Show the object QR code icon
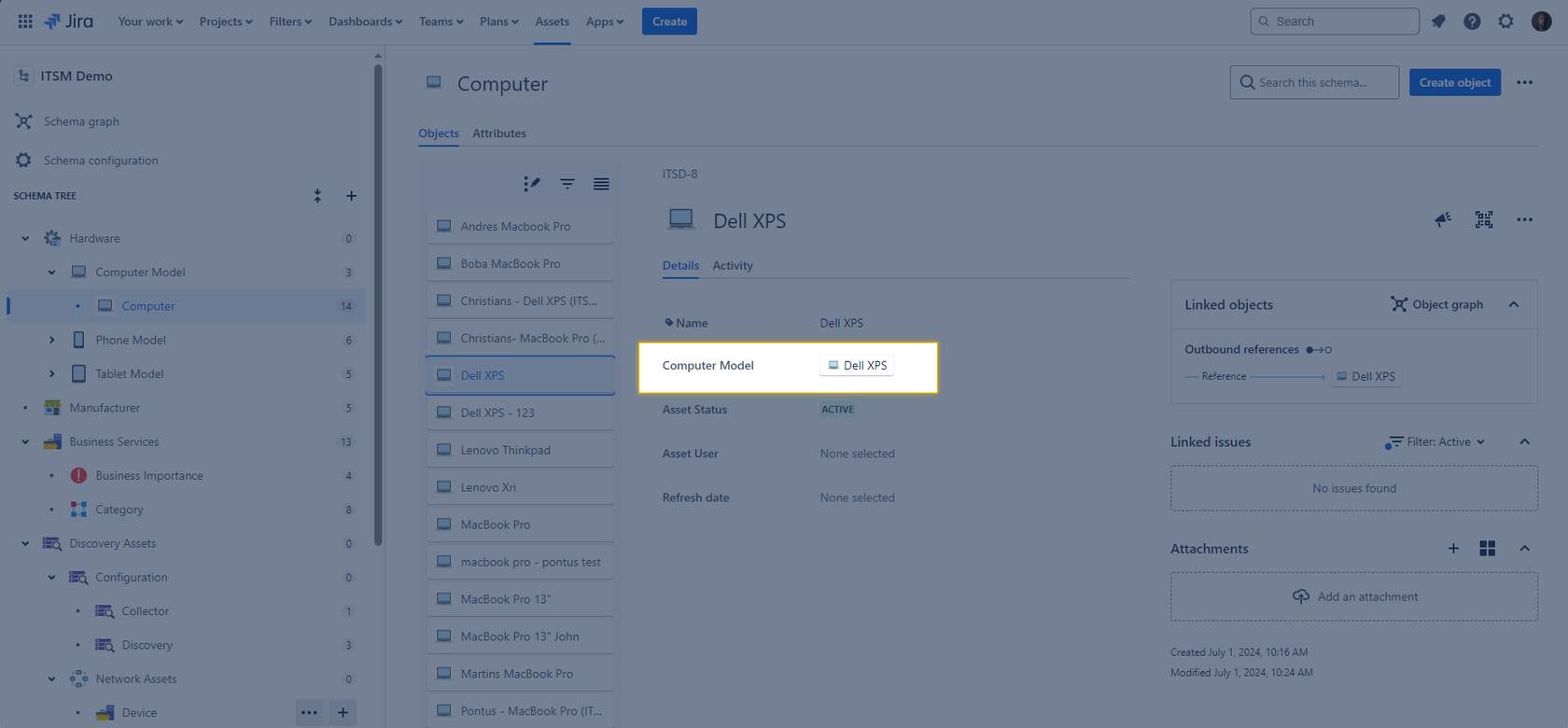The width and height of the screenshot is (1568, 728). (1484, 219)
